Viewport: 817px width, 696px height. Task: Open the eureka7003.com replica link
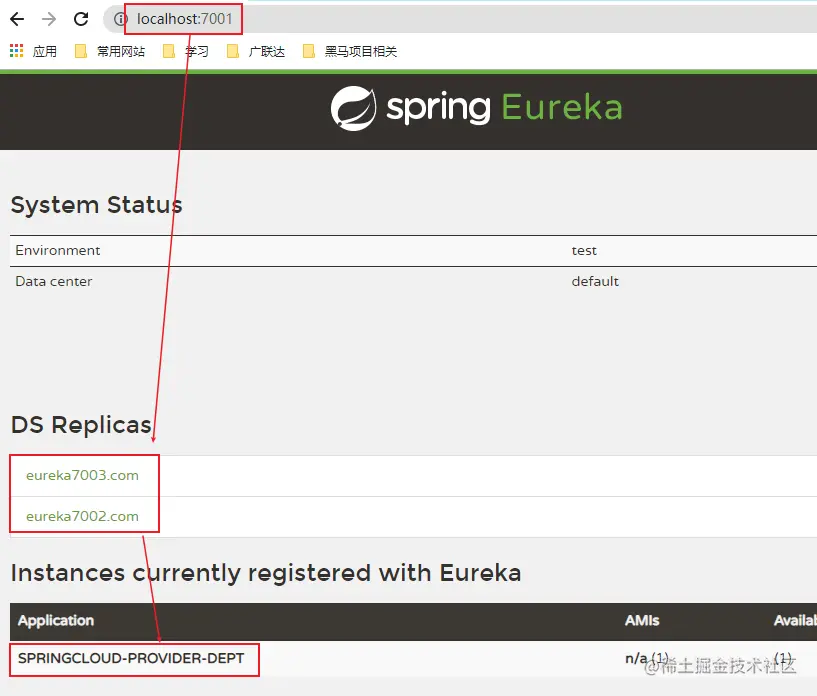click(x=82, y=475)
